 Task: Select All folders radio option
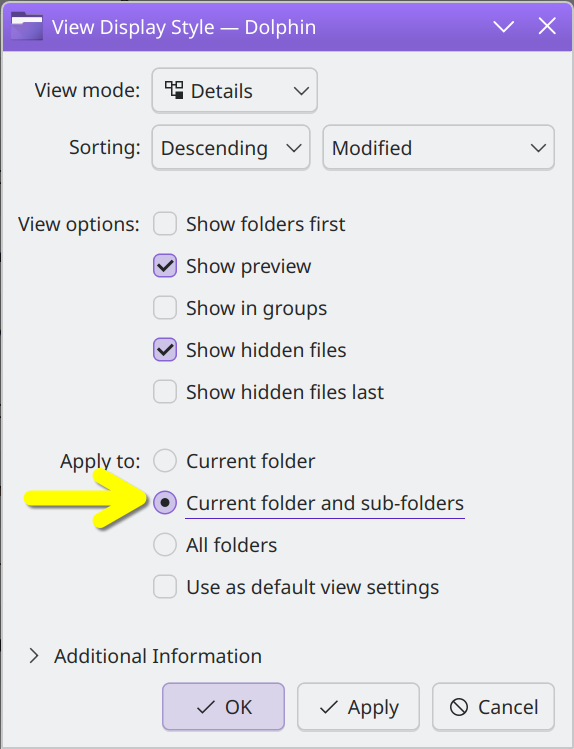click(165, 545)
